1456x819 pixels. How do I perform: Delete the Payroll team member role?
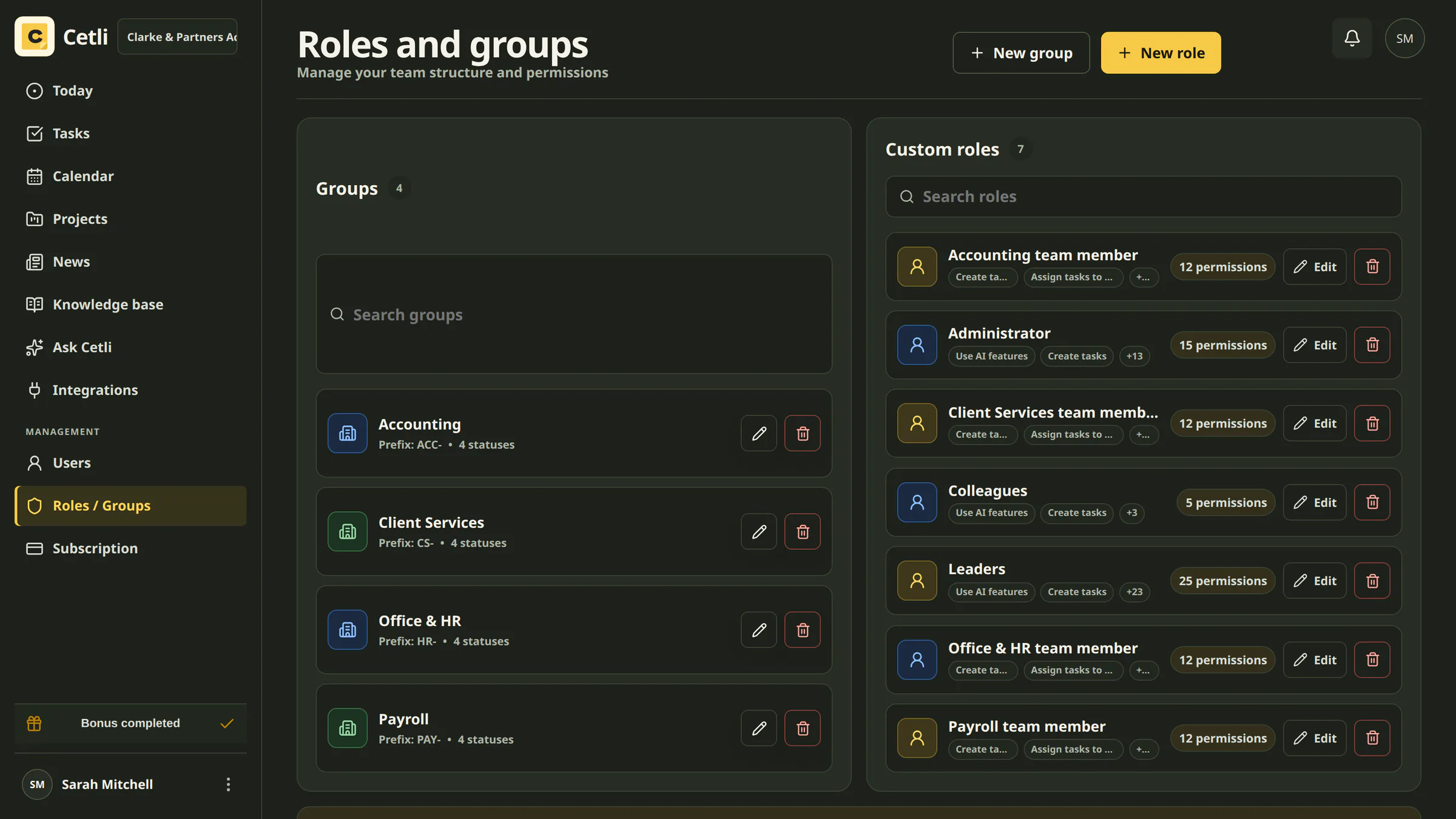coord(1372,738)
